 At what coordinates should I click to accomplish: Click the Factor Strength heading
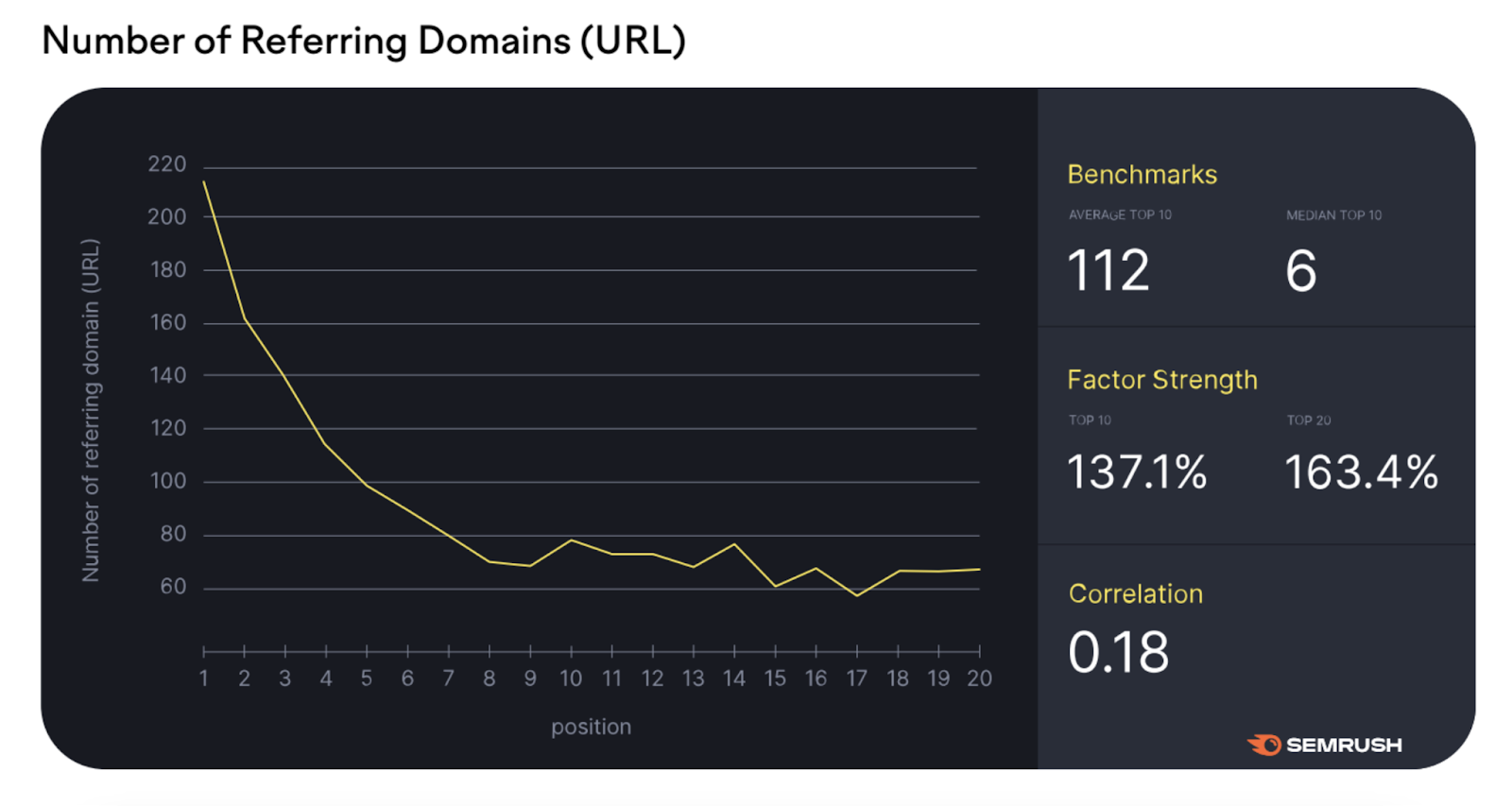(1161, 380)
